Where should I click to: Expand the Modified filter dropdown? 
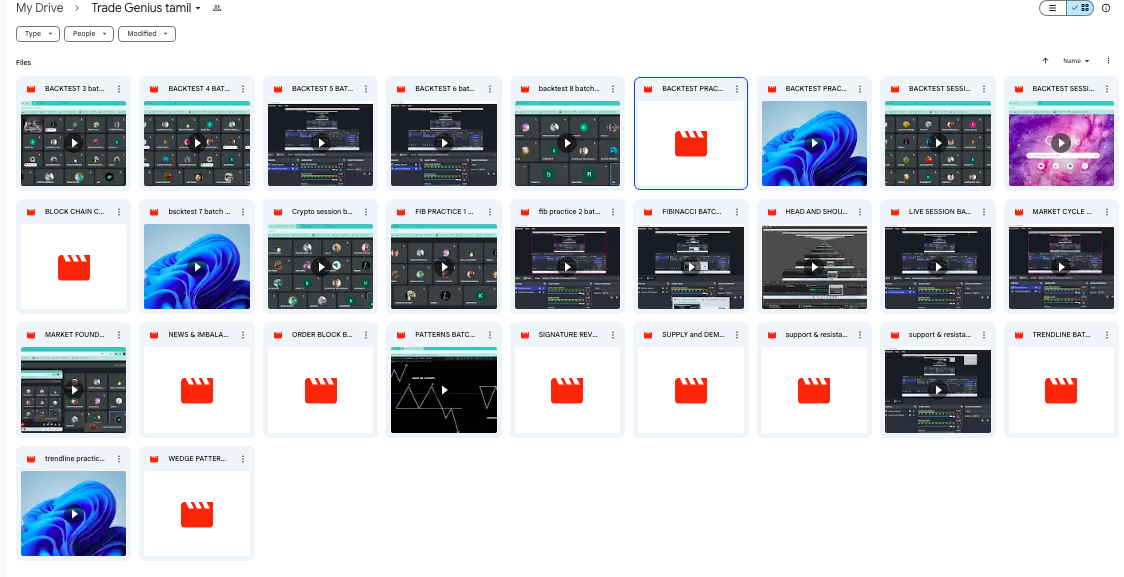point(147,34)
